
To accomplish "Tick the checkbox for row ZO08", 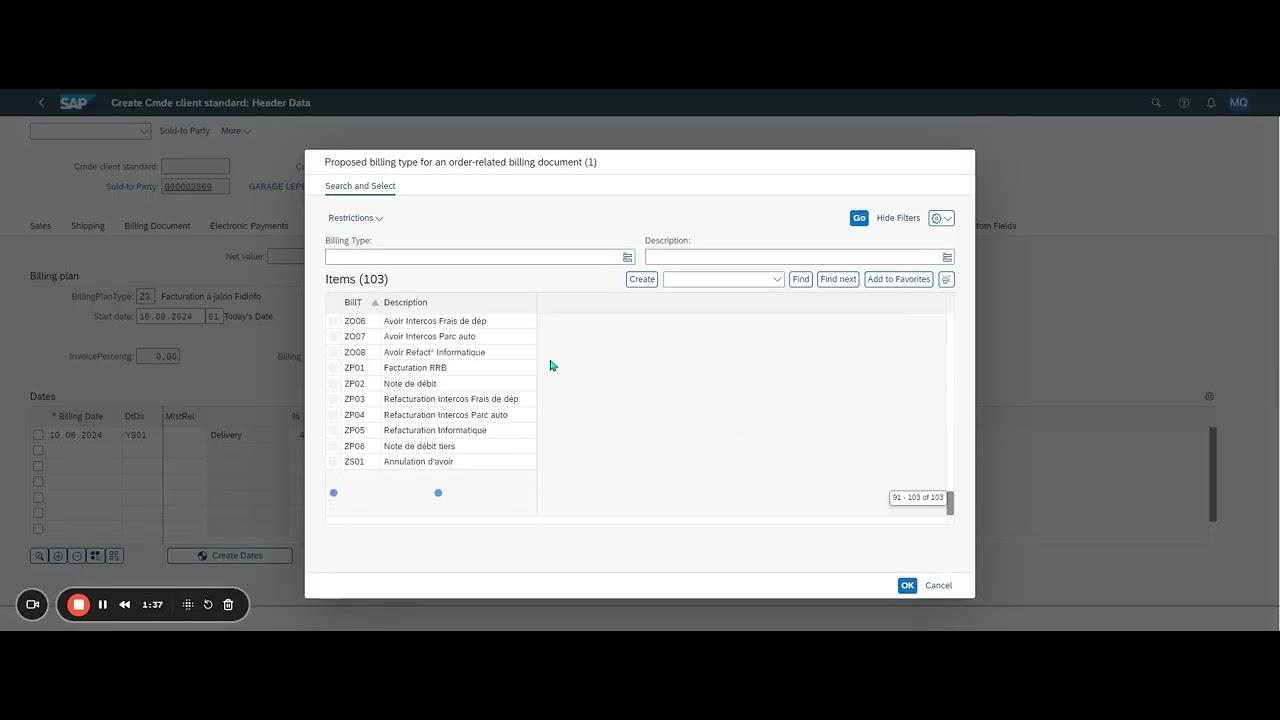I will tap(334, 352).
